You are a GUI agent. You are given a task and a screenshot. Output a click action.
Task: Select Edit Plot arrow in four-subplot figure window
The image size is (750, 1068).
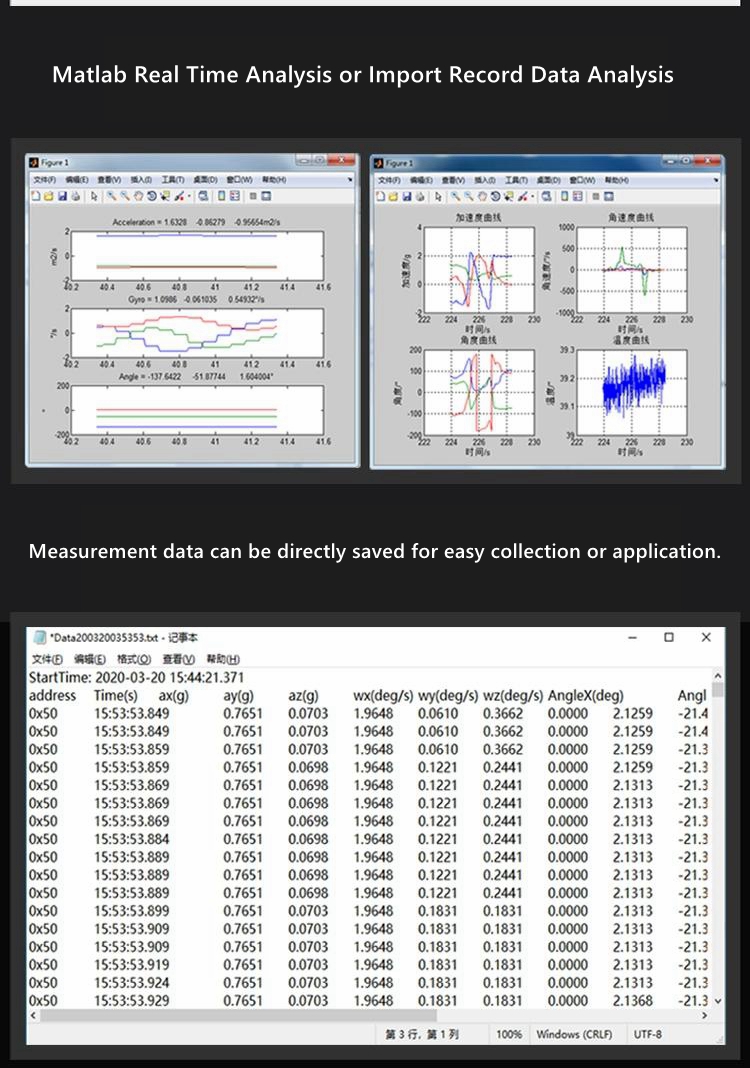click(439, 197)
